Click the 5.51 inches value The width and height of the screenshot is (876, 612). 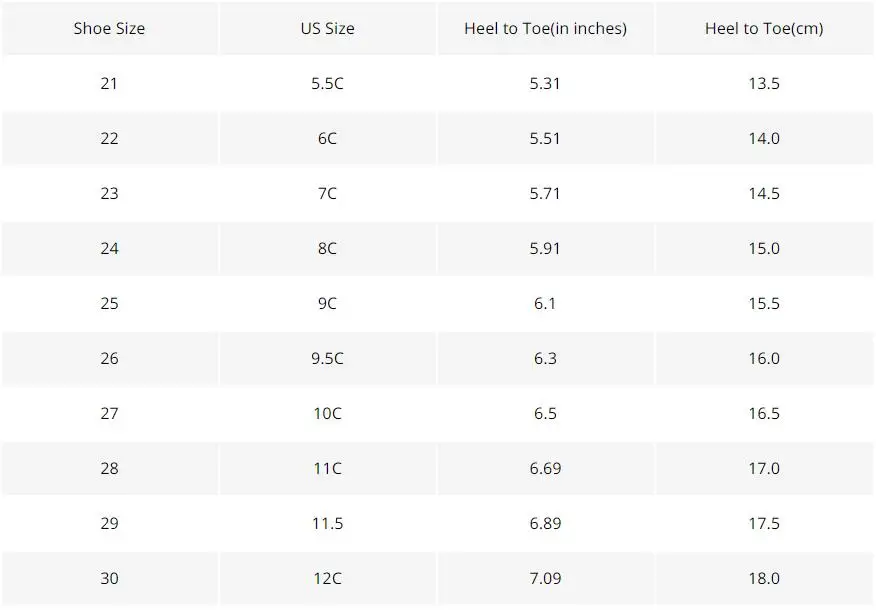545,138
